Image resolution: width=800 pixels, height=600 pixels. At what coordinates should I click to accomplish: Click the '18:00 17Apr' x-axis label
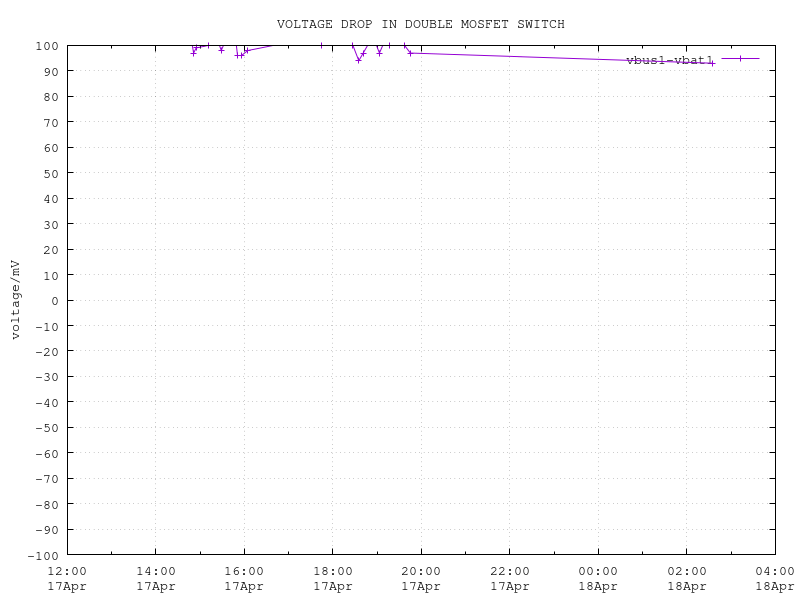pyautogui.click(x=333, y=579)
